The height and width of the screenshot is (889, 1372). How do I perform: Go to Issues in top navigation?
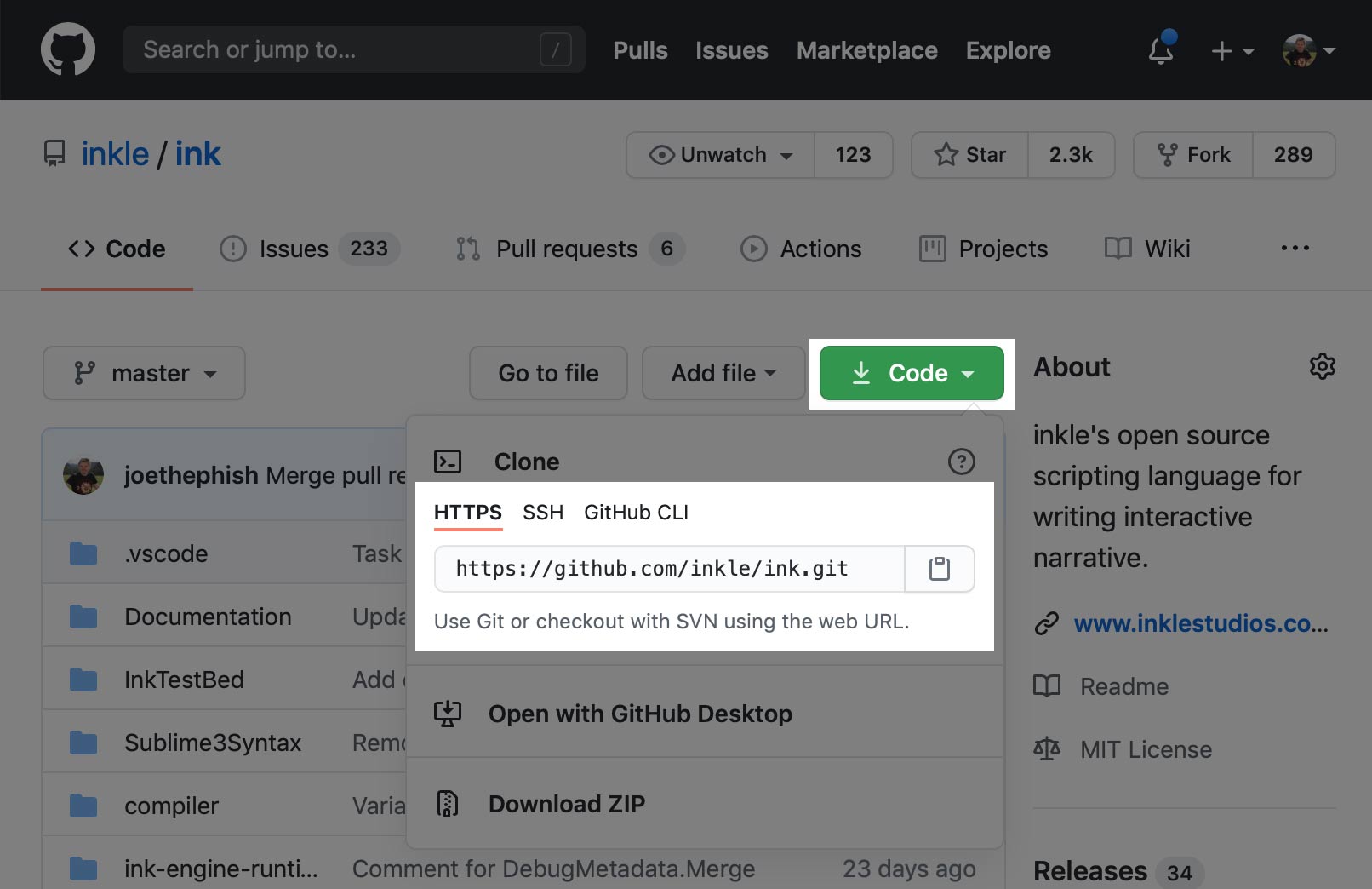coord(731,50)
